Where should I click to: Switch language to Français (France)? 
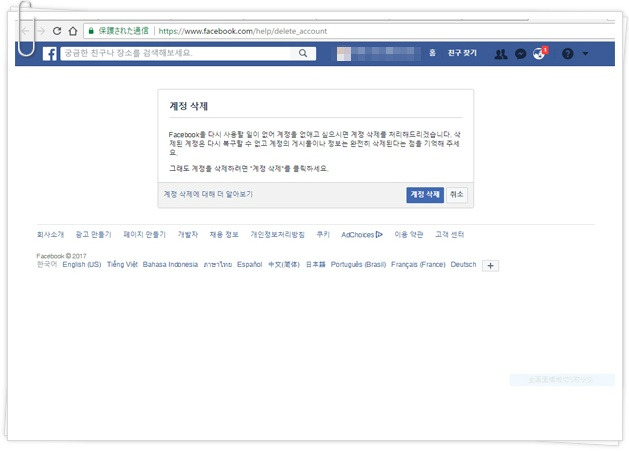click(418, 264)
